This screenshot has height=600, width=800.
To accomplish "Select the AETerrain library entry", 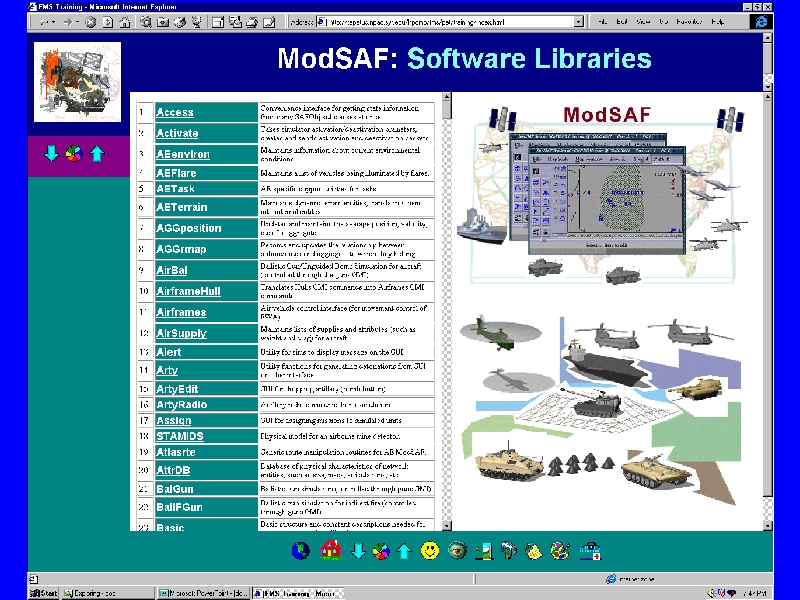I will click(x=182, y=207).
